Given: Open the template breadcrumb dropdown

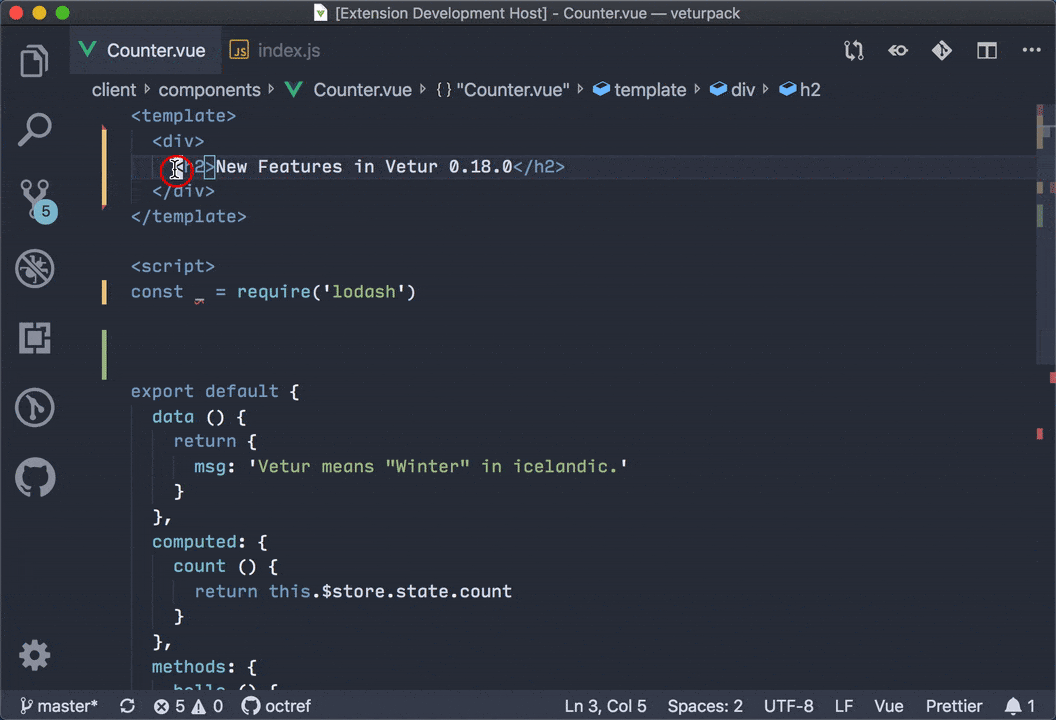Looking at the screenshot, I should [651, 89].
